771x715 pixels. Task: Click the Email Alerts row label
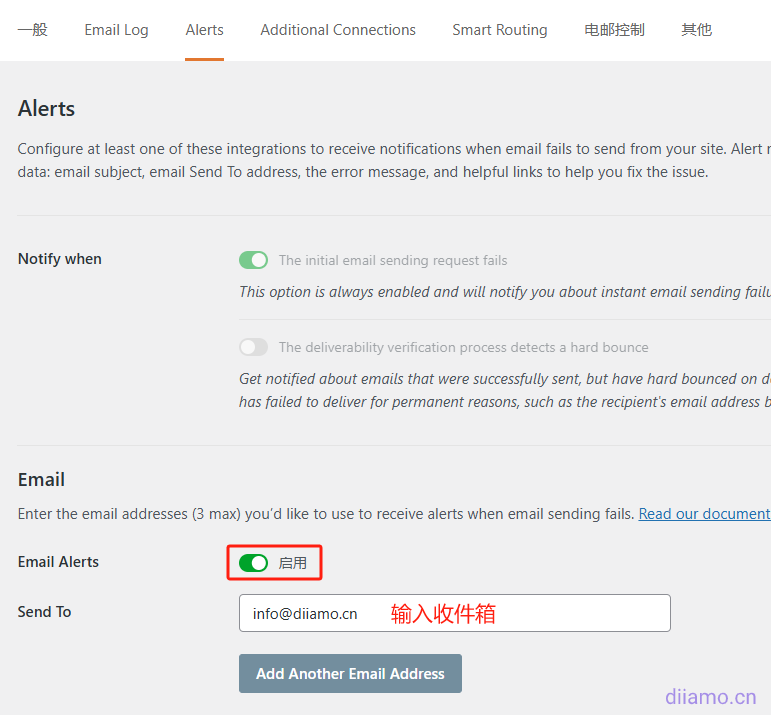point(58,561)
